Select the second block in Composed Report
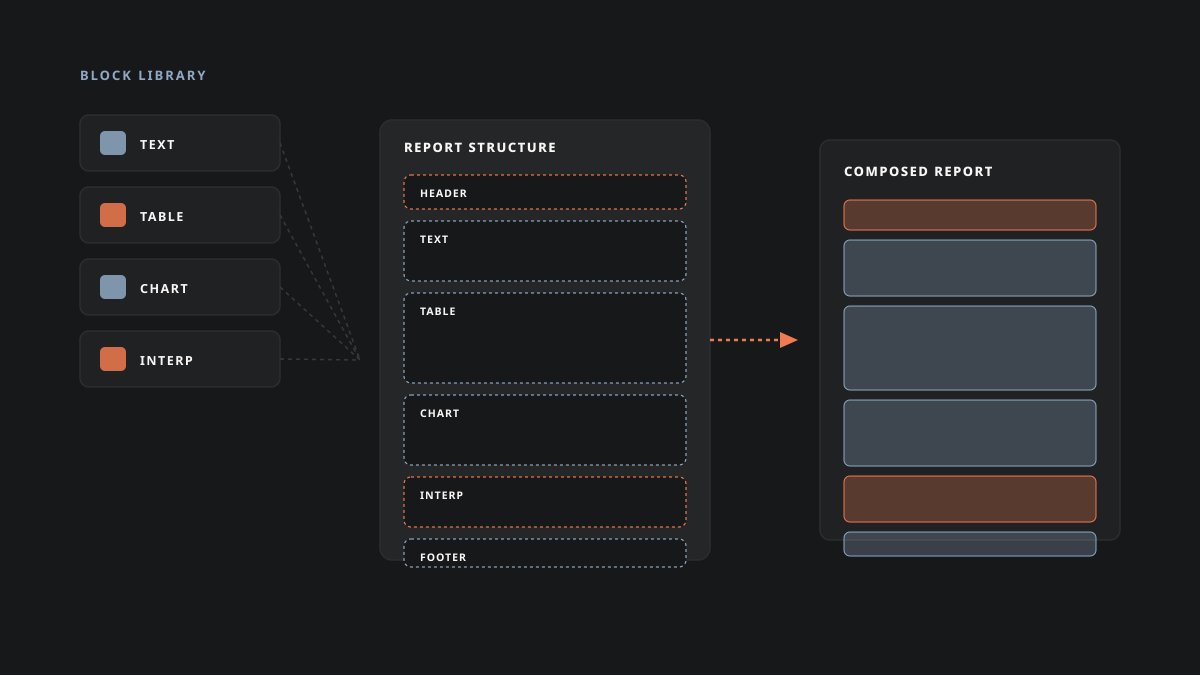 pyautogui.click(x=970, y=268)
